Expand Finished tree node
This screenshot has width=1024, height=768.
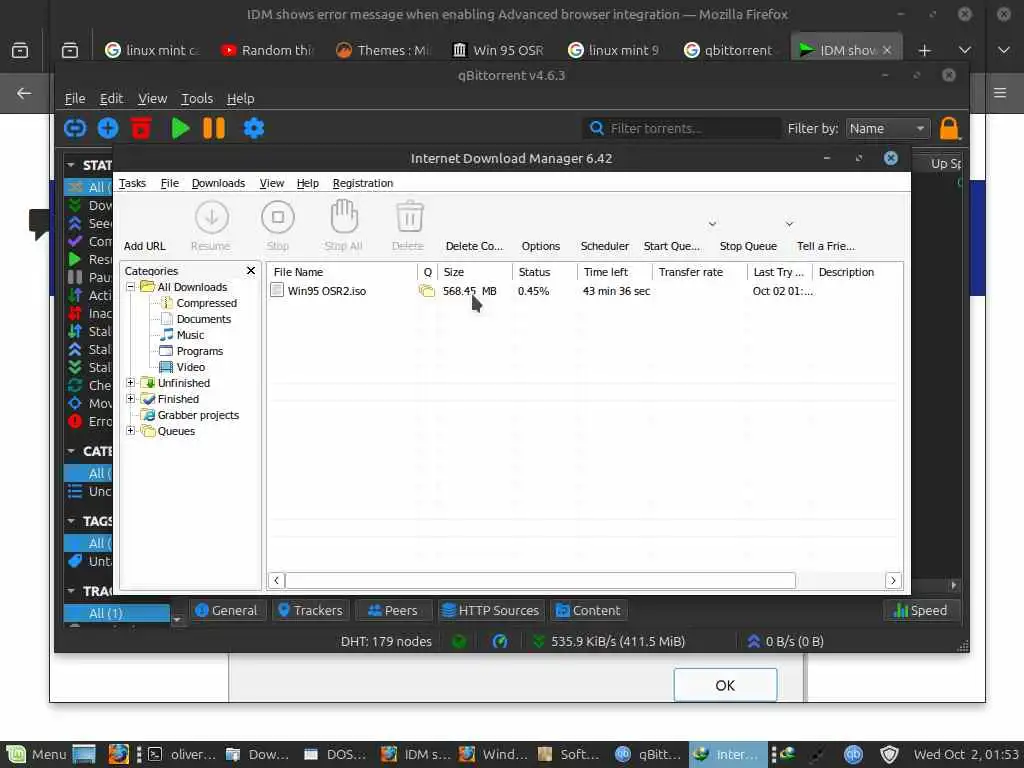131,398
